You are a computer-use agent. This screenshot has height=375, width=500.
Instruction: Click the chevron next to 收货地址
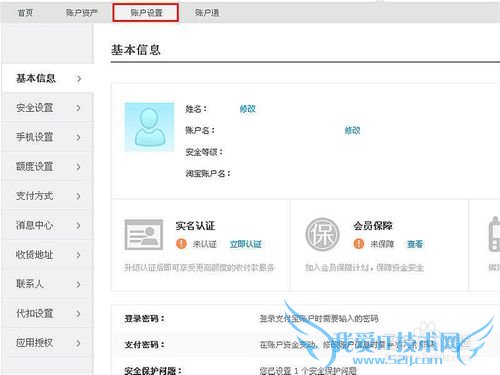click(x=79, y=255)
